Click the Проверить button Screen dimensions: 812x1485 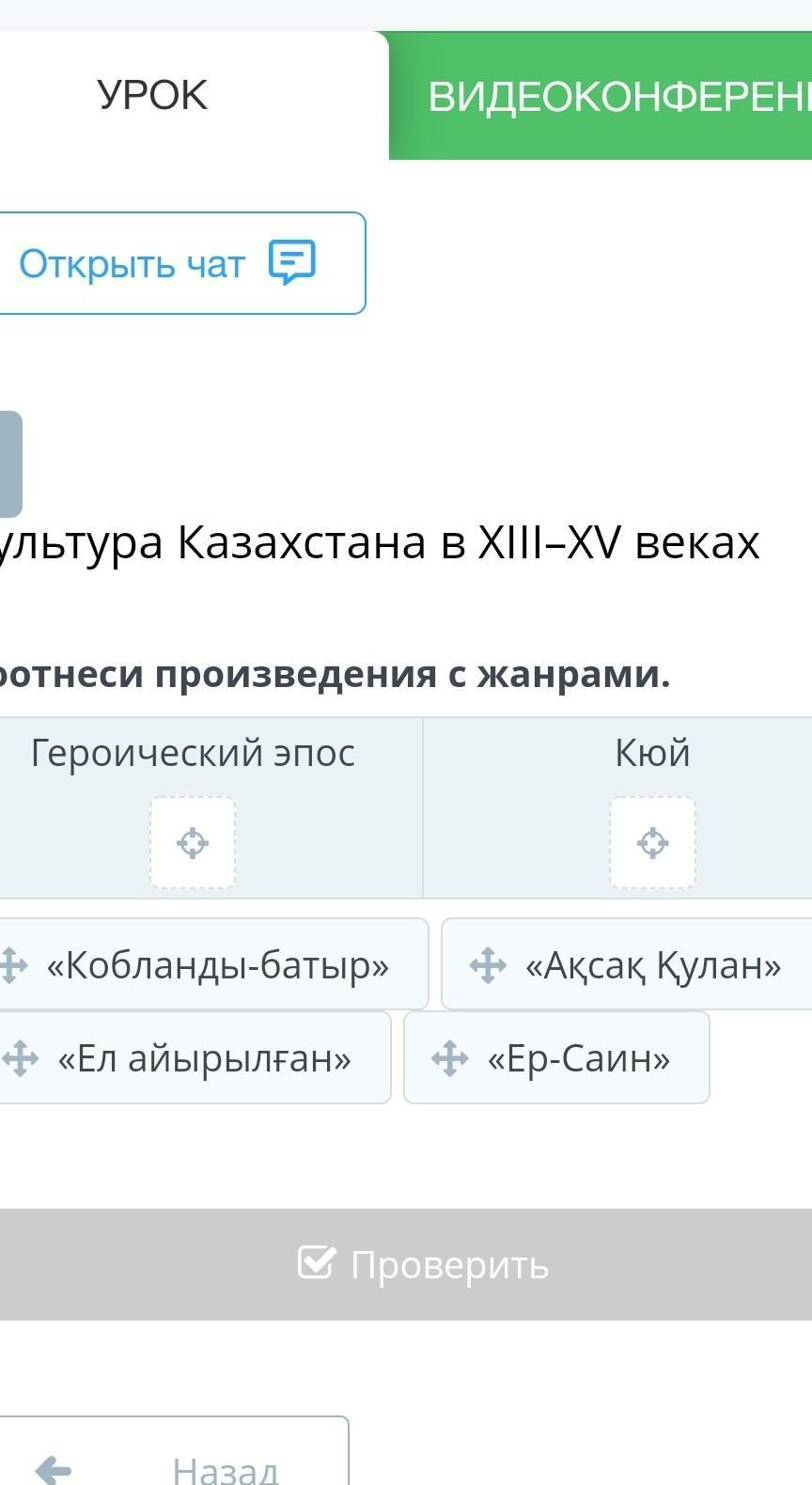tap(406, 1264)
